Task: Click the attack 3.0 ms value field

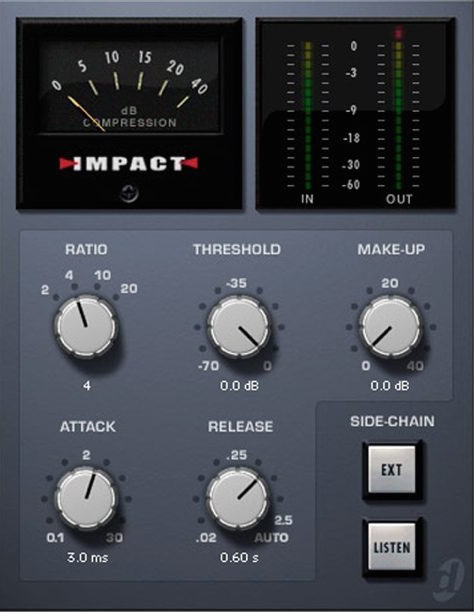Action: click(87, 557)
